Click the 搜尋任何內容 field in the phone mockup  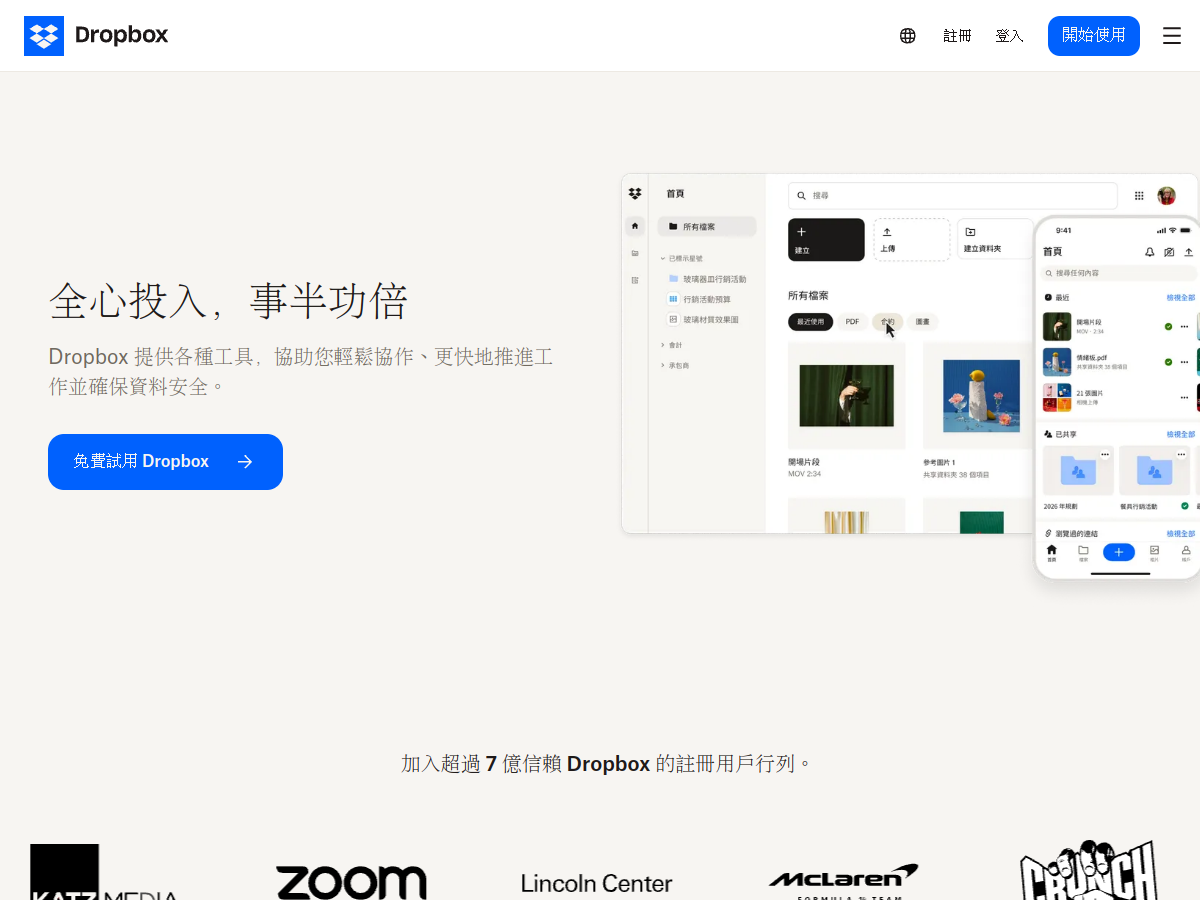coord(1118,273)
